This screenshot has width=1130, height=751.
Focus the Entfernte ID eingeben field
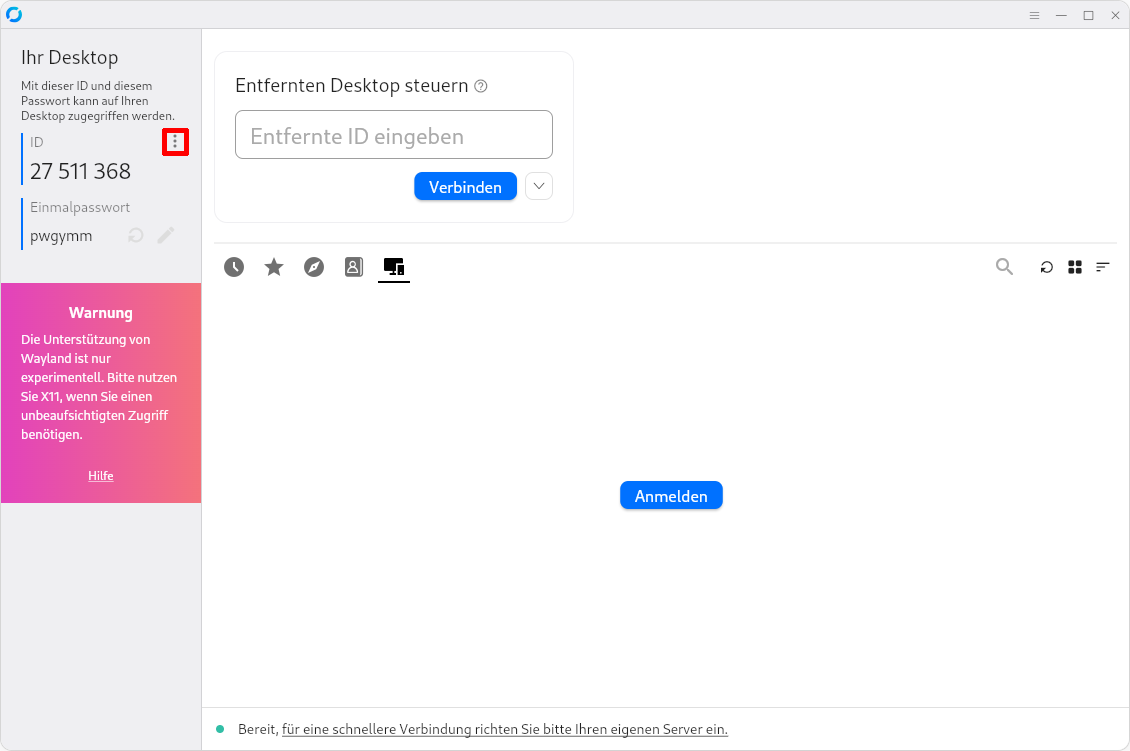tap(393, 135)
